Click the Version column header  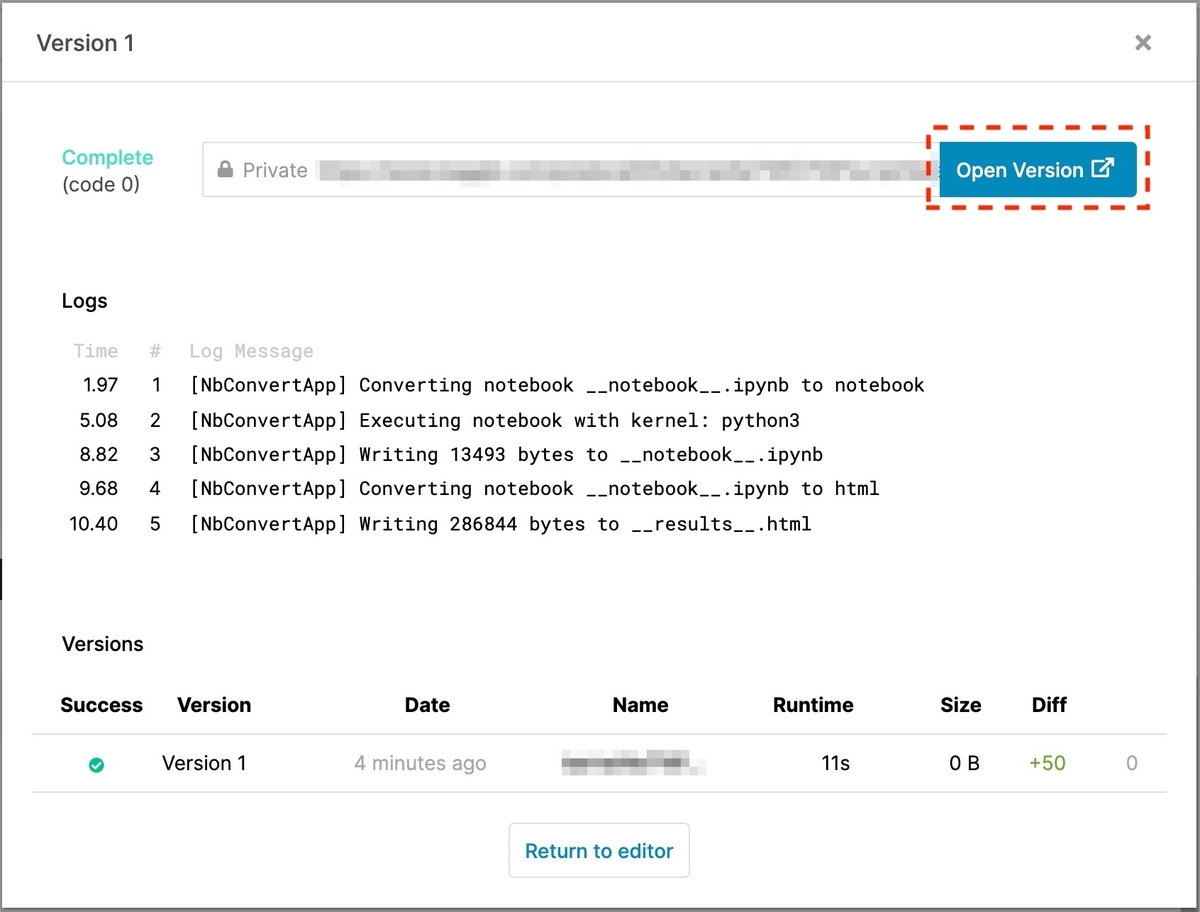click(214, 705)
